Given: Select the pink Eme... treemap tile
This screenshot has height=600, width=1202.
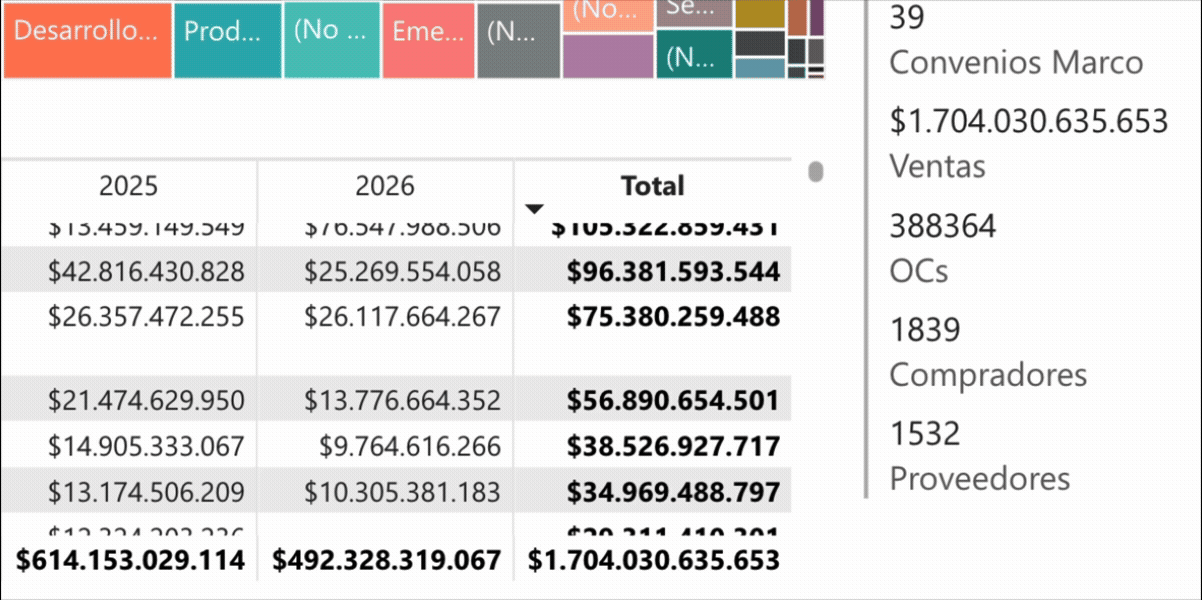Looking at the screenshot, I should [x=427, y=38].
